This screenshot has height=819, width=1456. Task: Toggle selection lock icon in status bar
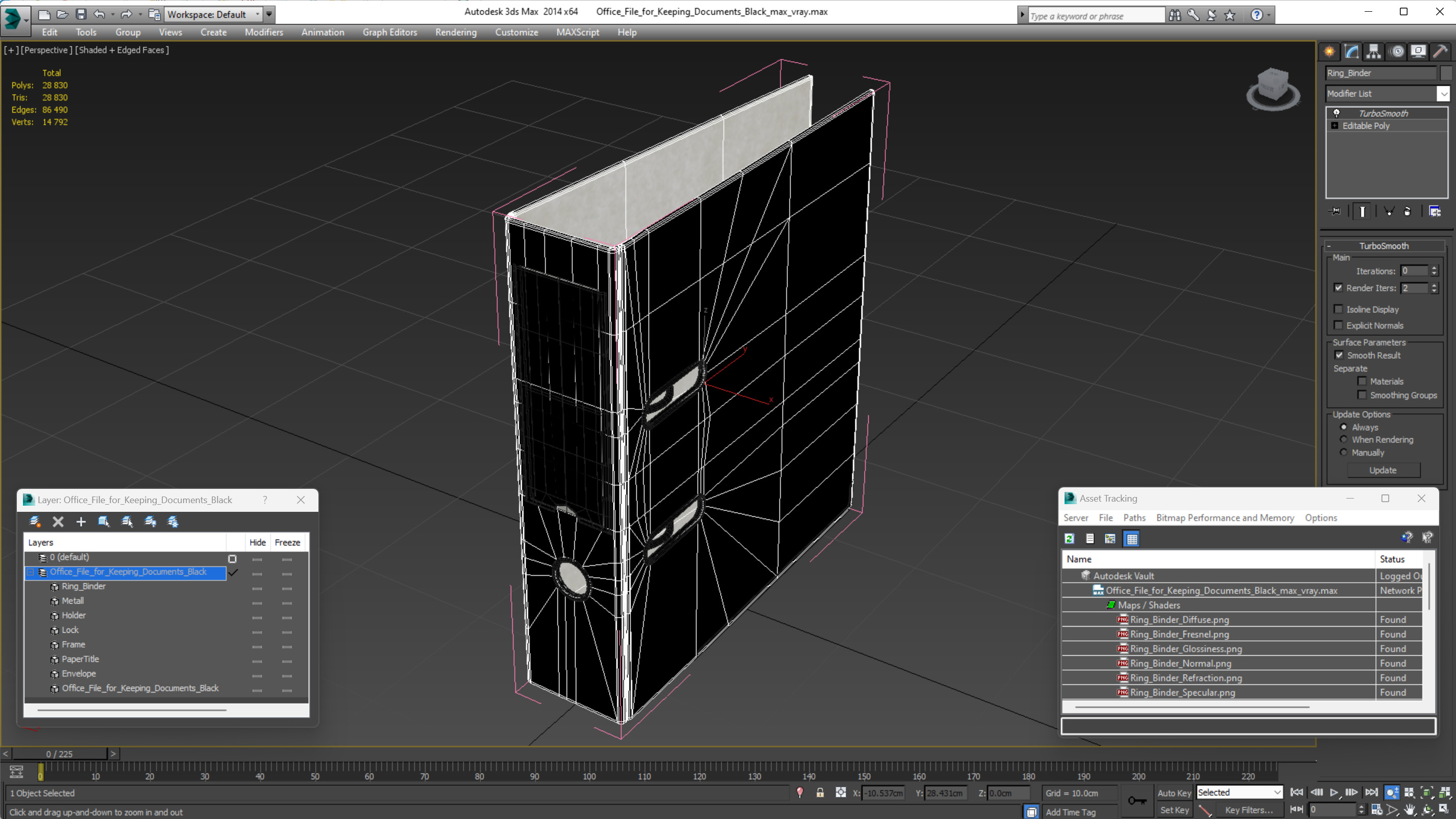pyautogui.click(x=820, y=792)
